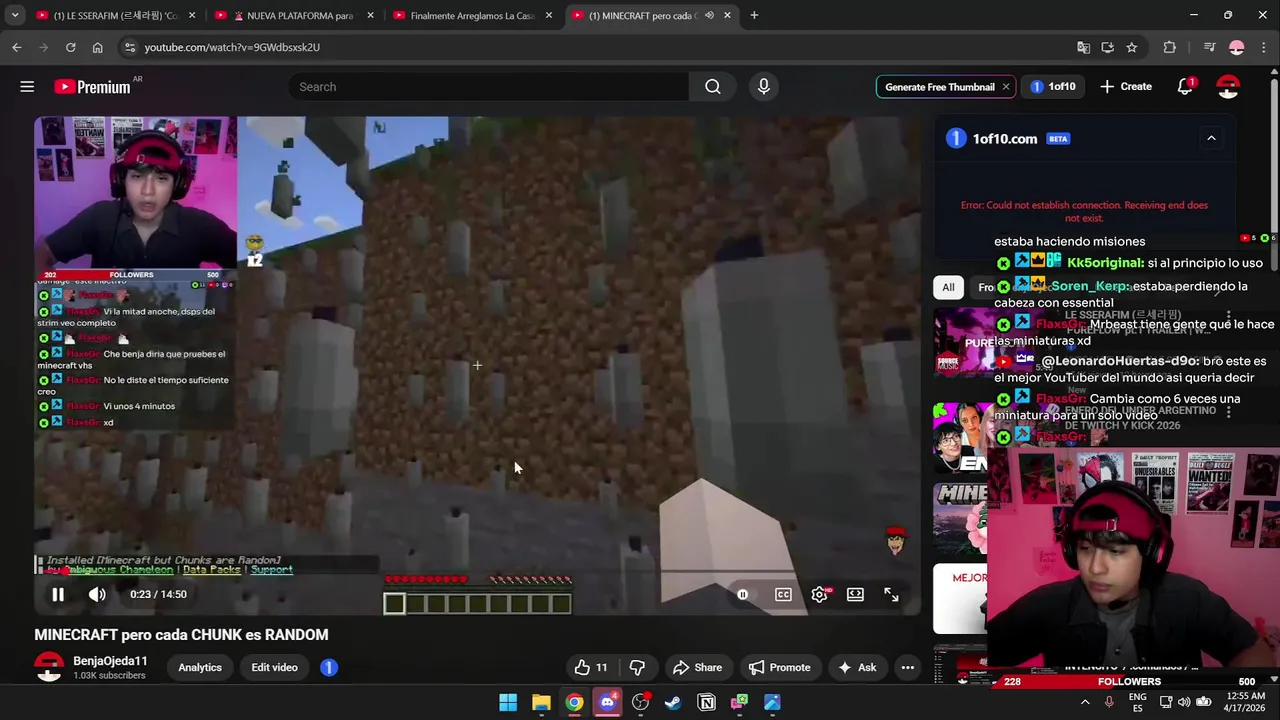Viewport: 1280px width, 720px height.
Task: Open Steam from the taskbar
Action: tap(673, 702)
